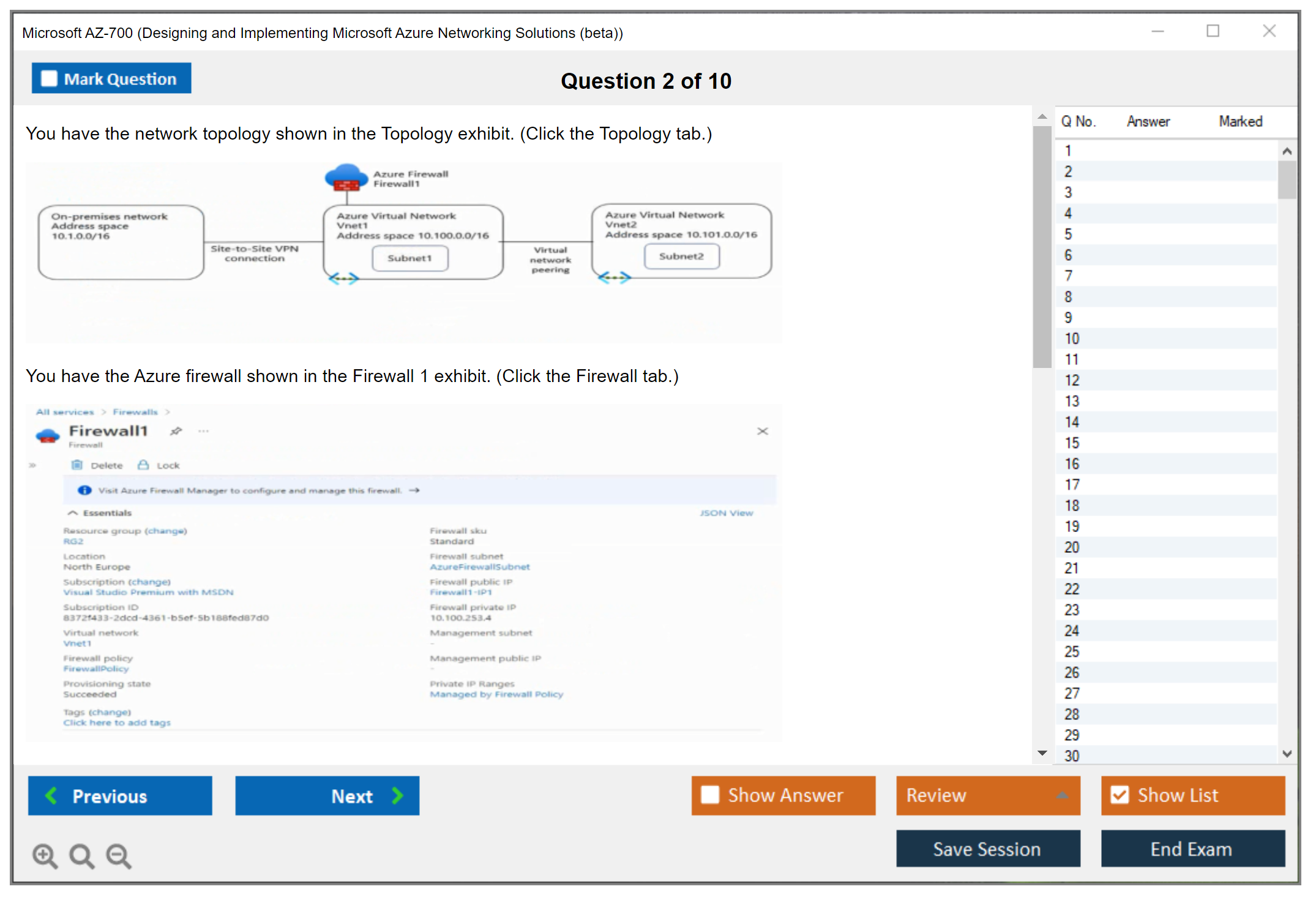Go to the Next question
Viewport: 1316px width, 900px height.
tap(327, 796)
